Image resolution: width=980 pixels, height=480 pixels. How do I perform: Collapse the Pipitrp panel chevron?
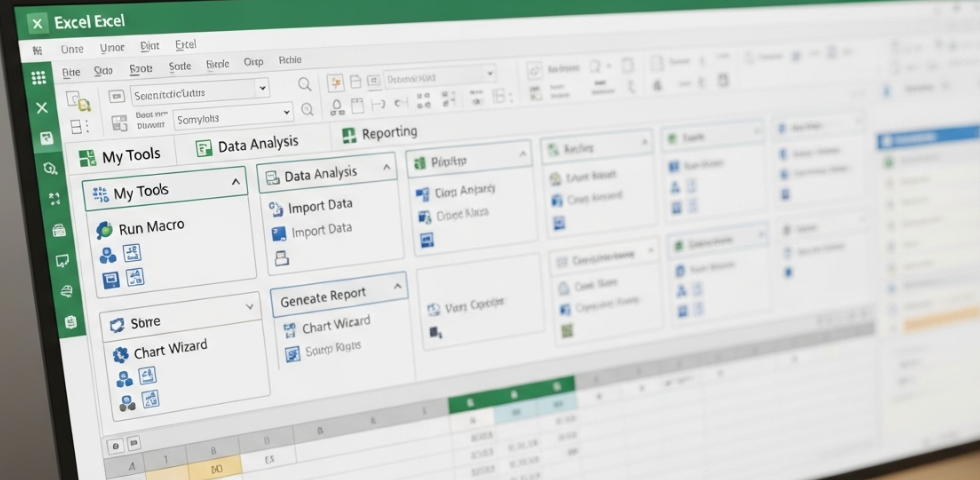pos(522,153)
